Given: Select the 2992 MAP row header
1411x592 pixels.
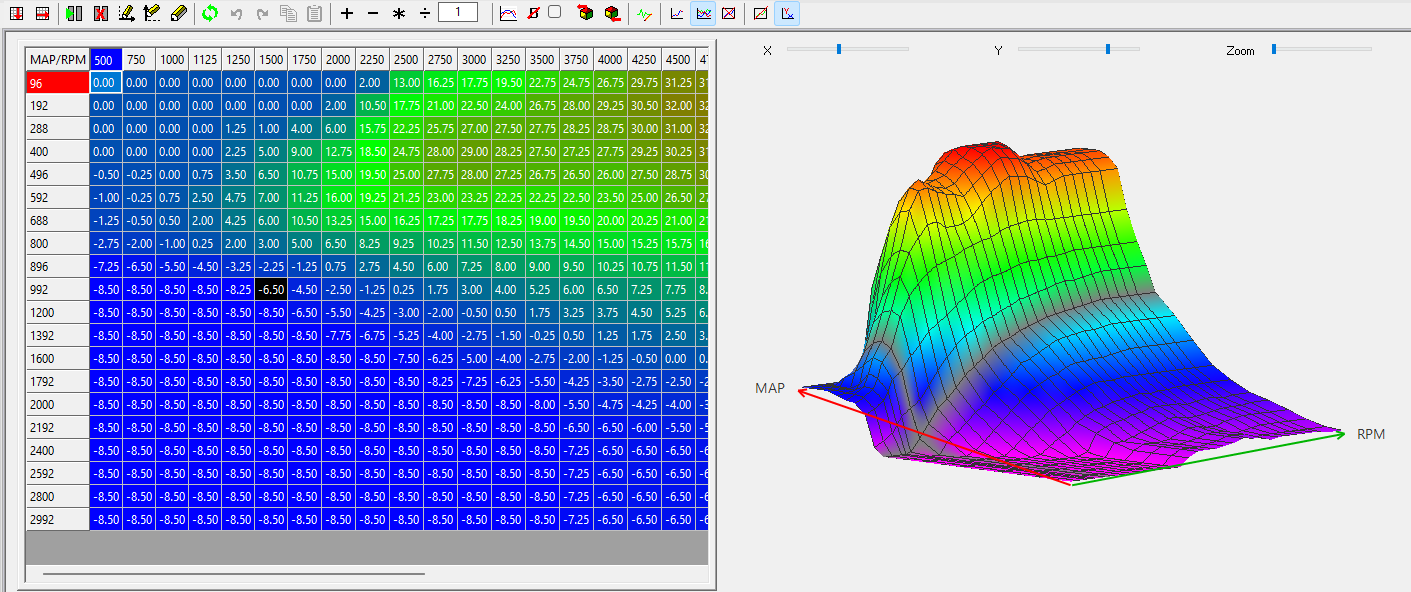Looking at the screenshot, I should (58, 519).
